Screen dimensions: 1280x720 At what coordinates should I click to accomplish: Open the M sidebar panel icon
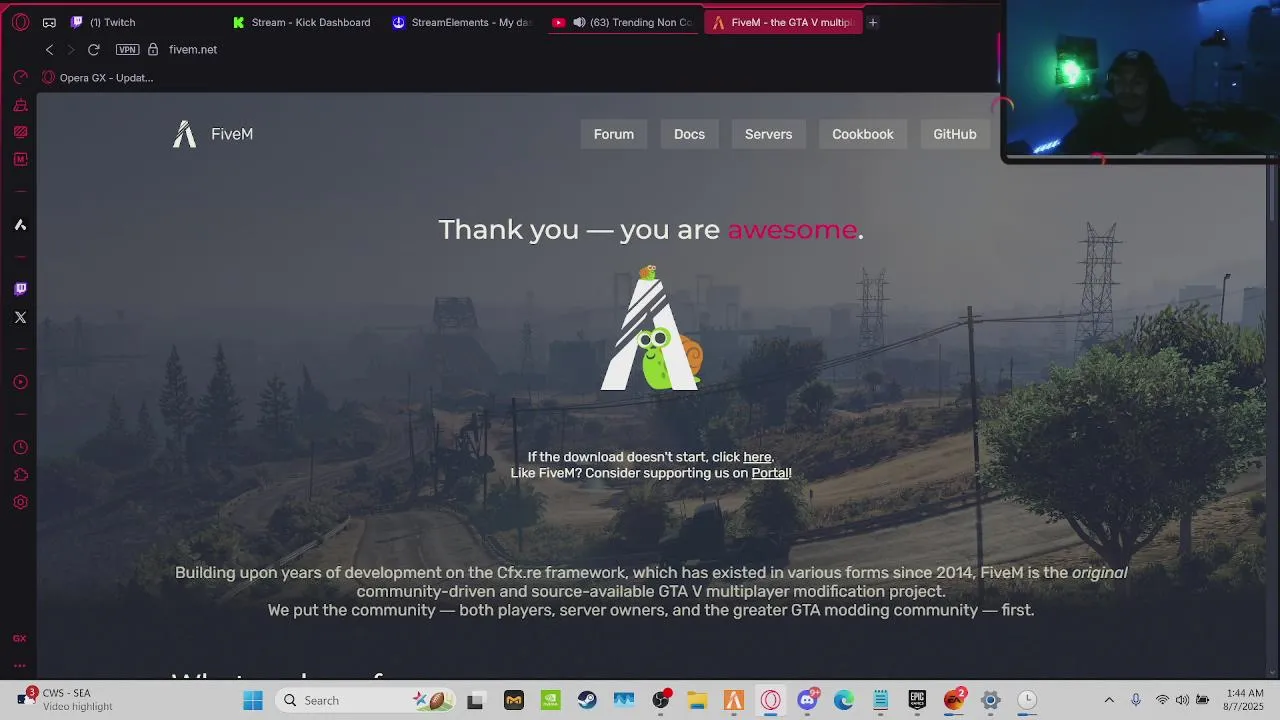20,159
